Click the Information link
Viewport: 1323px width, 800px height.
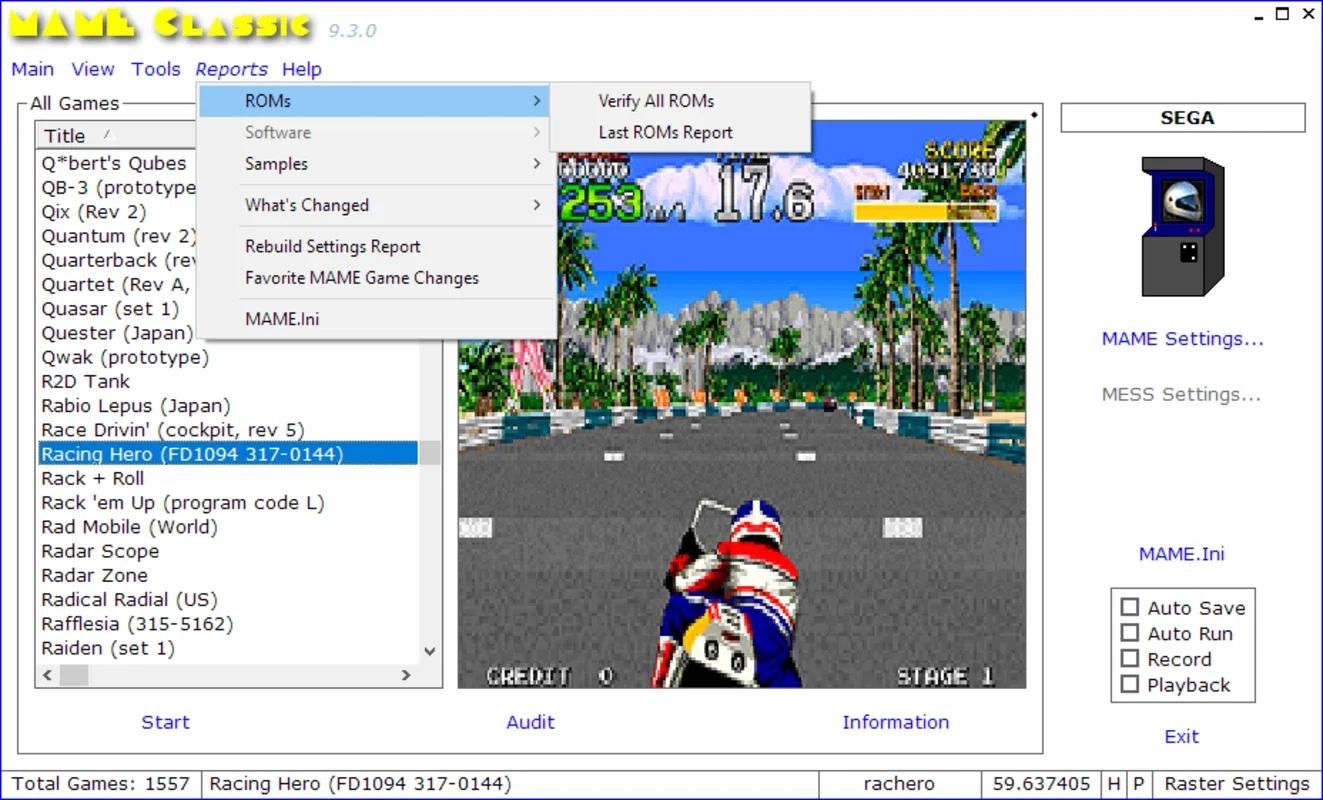coord(895,722)
